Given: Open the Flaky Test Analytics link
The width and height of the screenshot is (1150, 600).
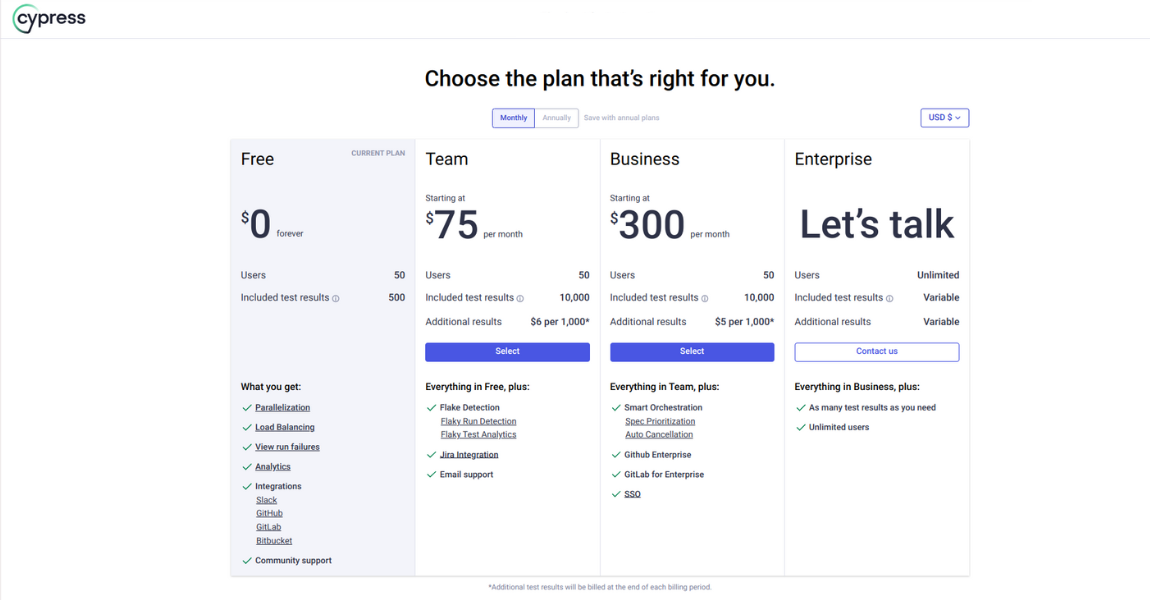Looking at the screenshot, I should 478,435.
